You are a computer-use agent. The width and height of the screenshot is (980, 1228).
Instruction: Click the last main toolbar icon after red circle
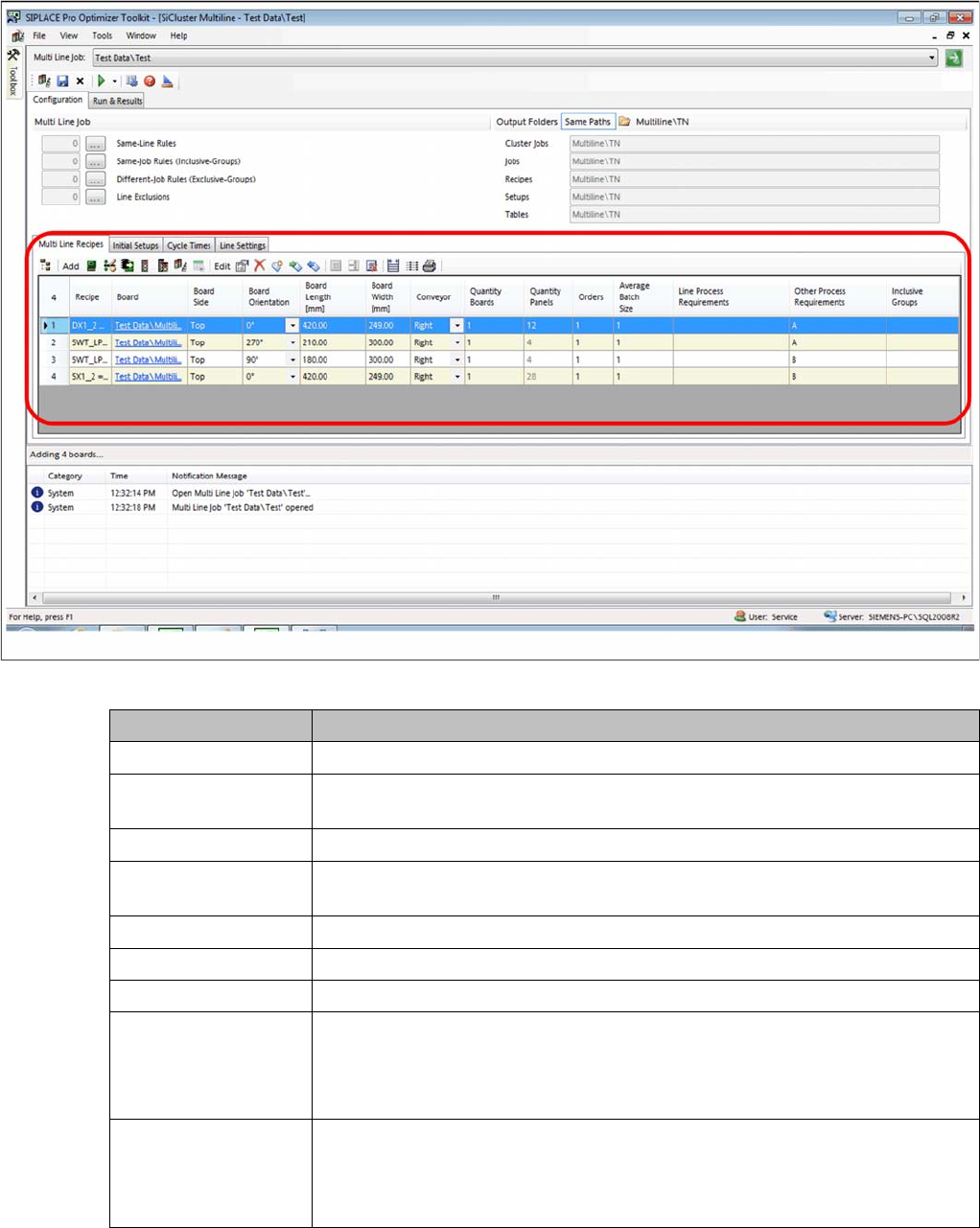tap(168, 81)
